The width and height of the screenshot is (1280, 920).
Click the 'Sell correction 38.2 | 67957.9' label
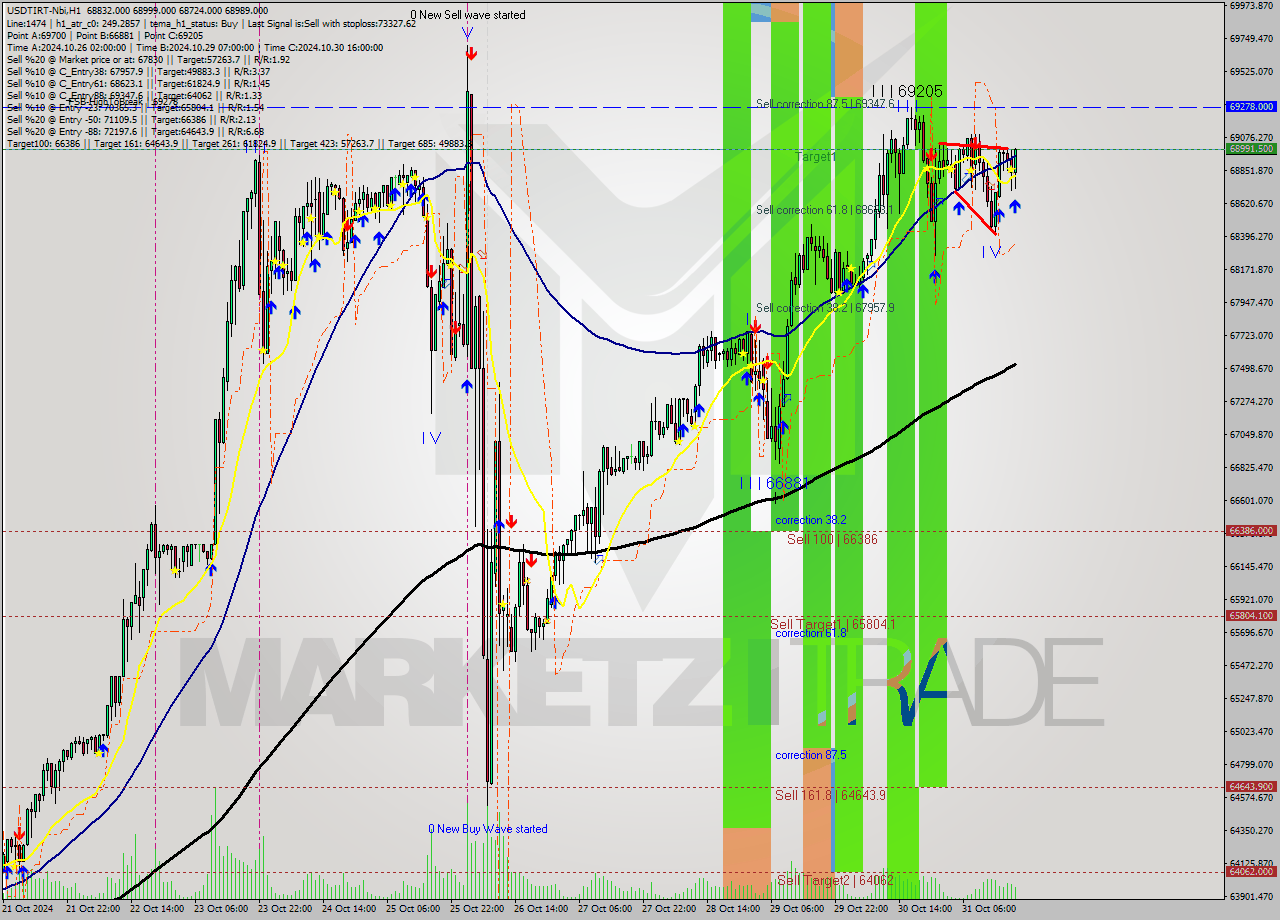pos(825,308)
